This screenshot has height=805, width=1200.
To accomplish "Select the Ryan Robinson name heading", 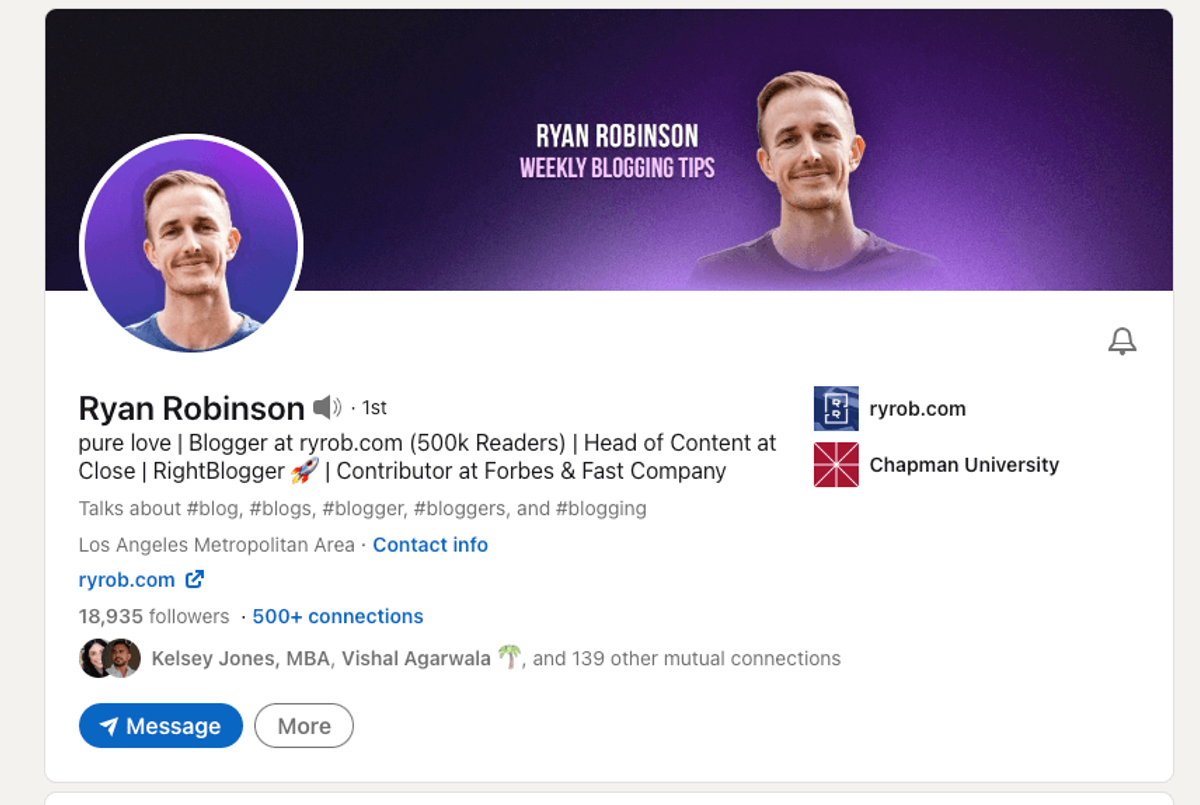I will pyautogui.click(x=192, y=408).
